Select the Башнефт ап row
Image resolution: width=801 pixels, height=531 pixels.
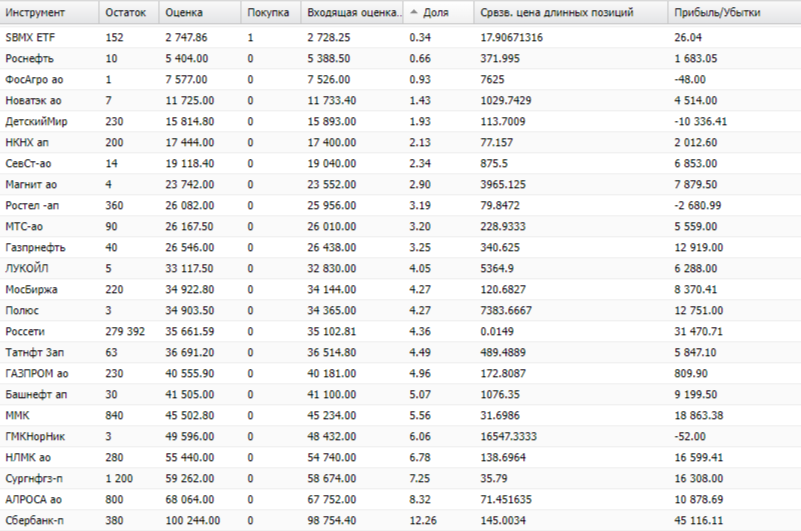(x=400, y=394)
